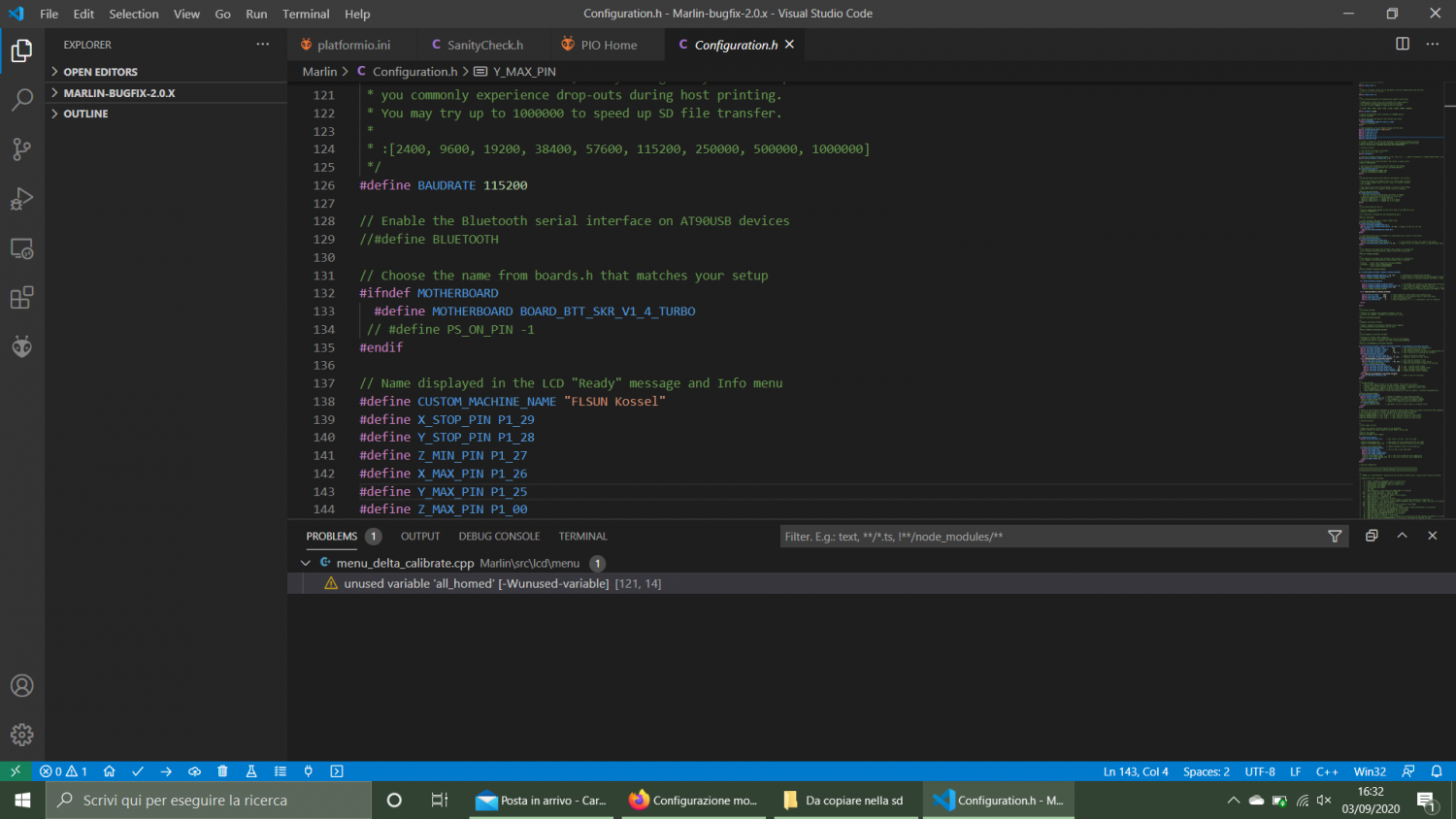Image resolution: width=1456 pixels, height=819 pixels.
Task: Click the problems filter text field
Action: coord(1048,537)
